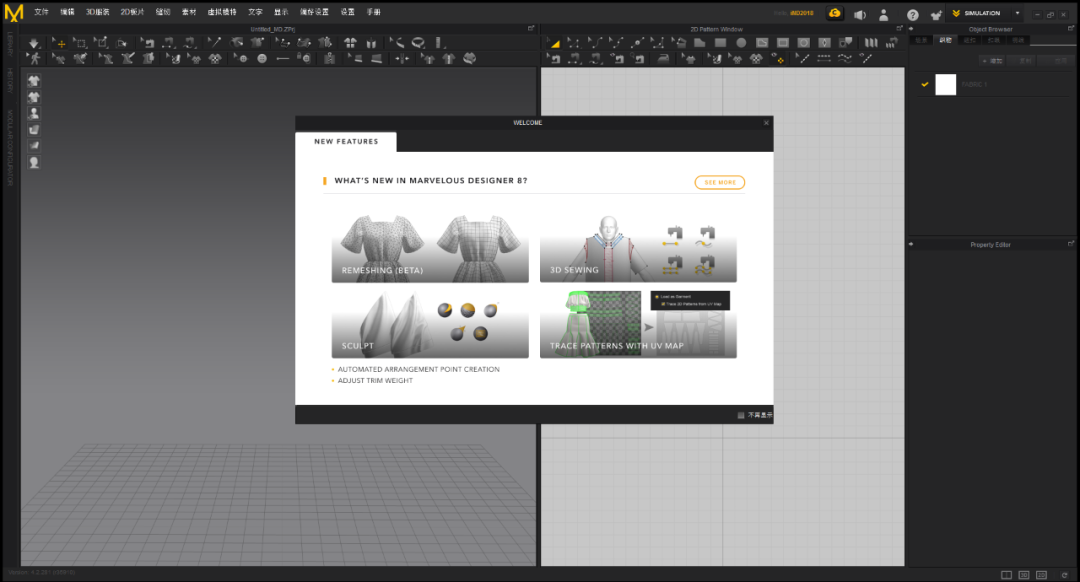Click the speaker announcement icon
This screenshot has width=1080, height=582.
859,14
